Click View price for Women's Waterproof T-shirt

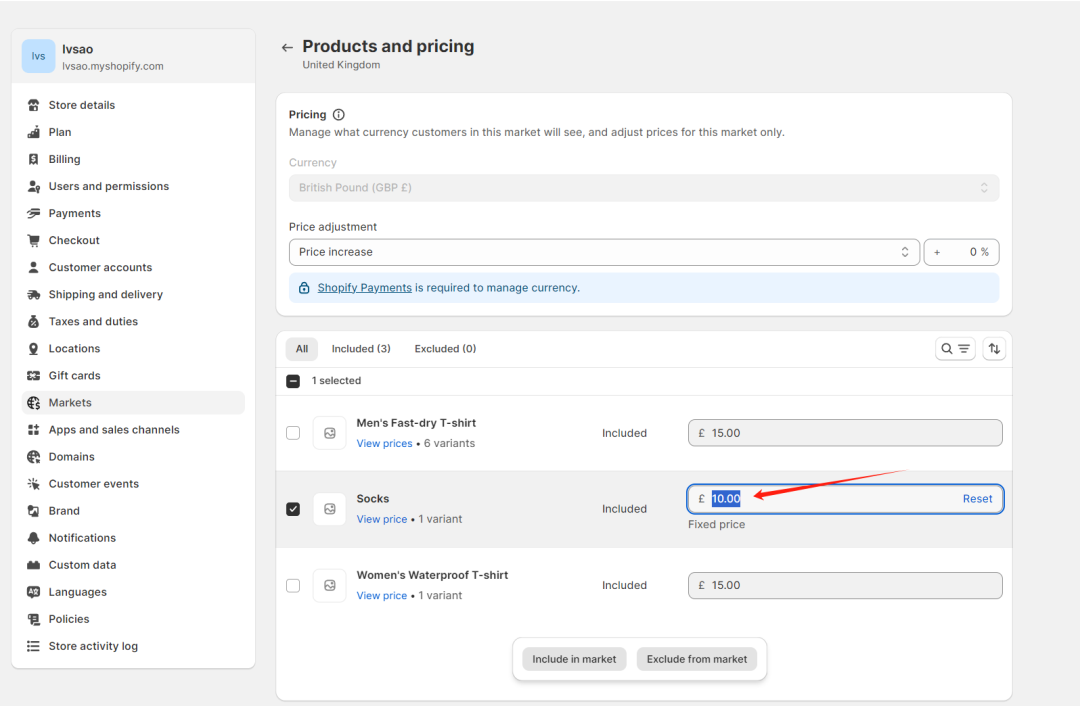pos(382,596)
